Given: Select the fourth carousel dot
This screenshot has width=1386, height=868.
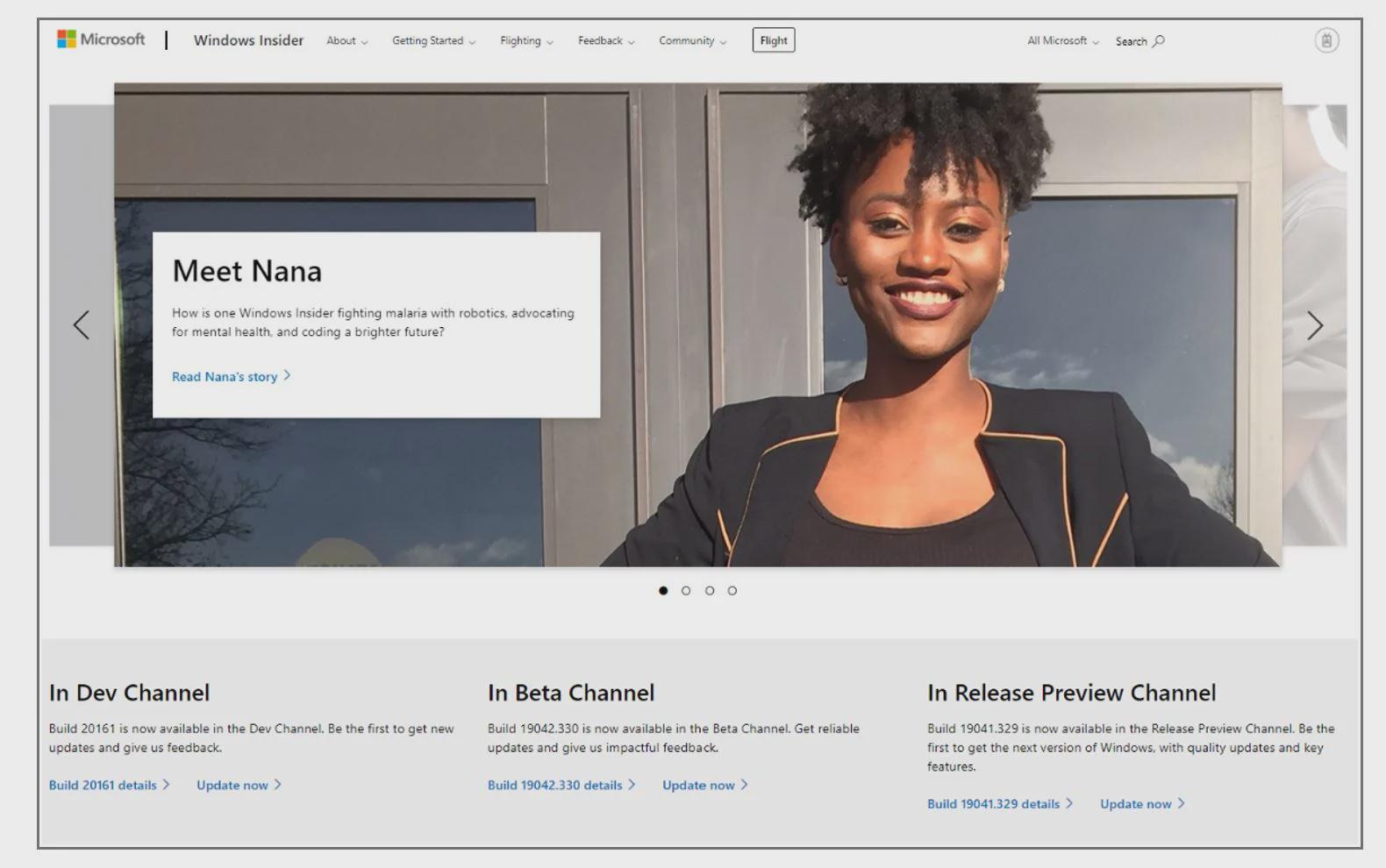Looking at the screenshot, I should [732, 591].
